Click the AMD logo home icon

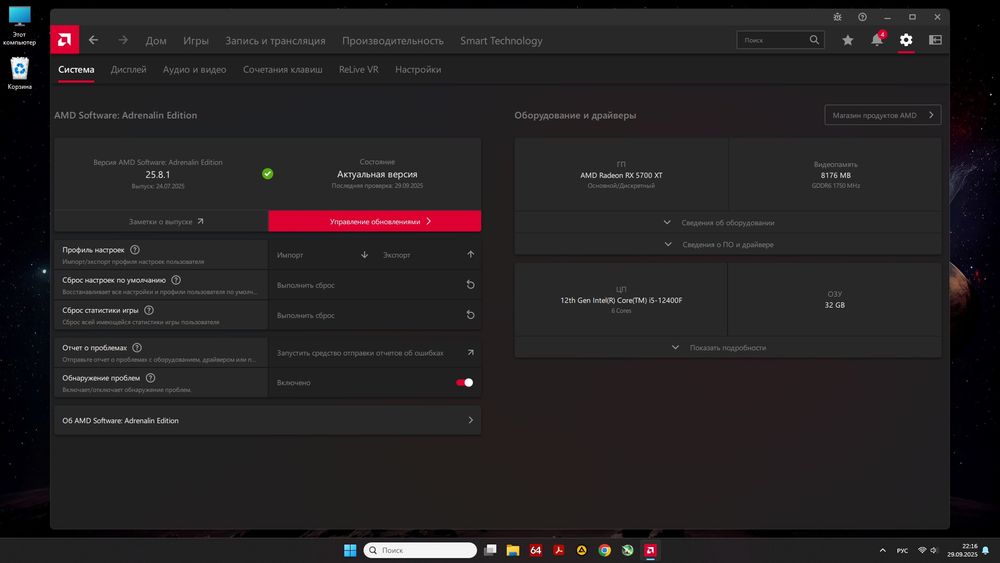click(x=64, y=40)
